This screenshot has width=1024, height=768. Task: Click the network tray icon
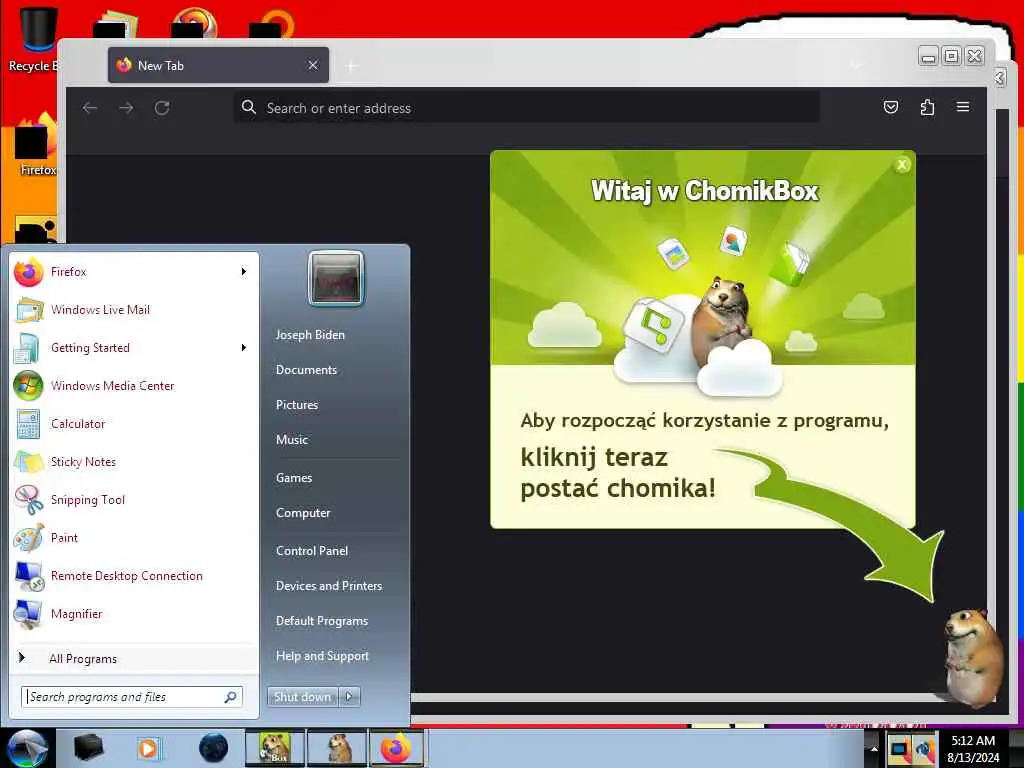point(900,749)
